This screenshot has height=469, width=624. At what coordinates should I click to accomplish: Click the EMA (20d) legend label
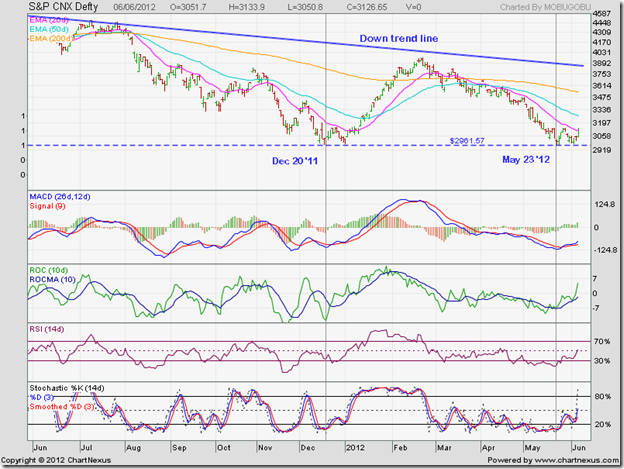(x=49, y=20)
